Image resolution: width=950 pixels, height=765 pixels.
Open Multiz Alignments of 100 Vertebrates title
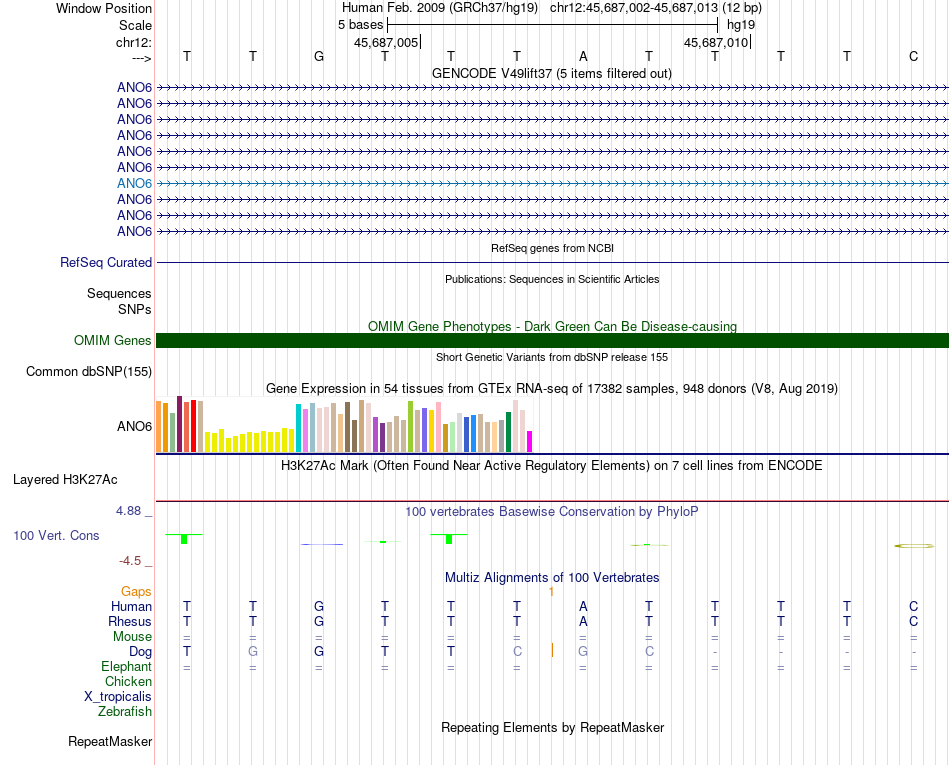[552, 578]
